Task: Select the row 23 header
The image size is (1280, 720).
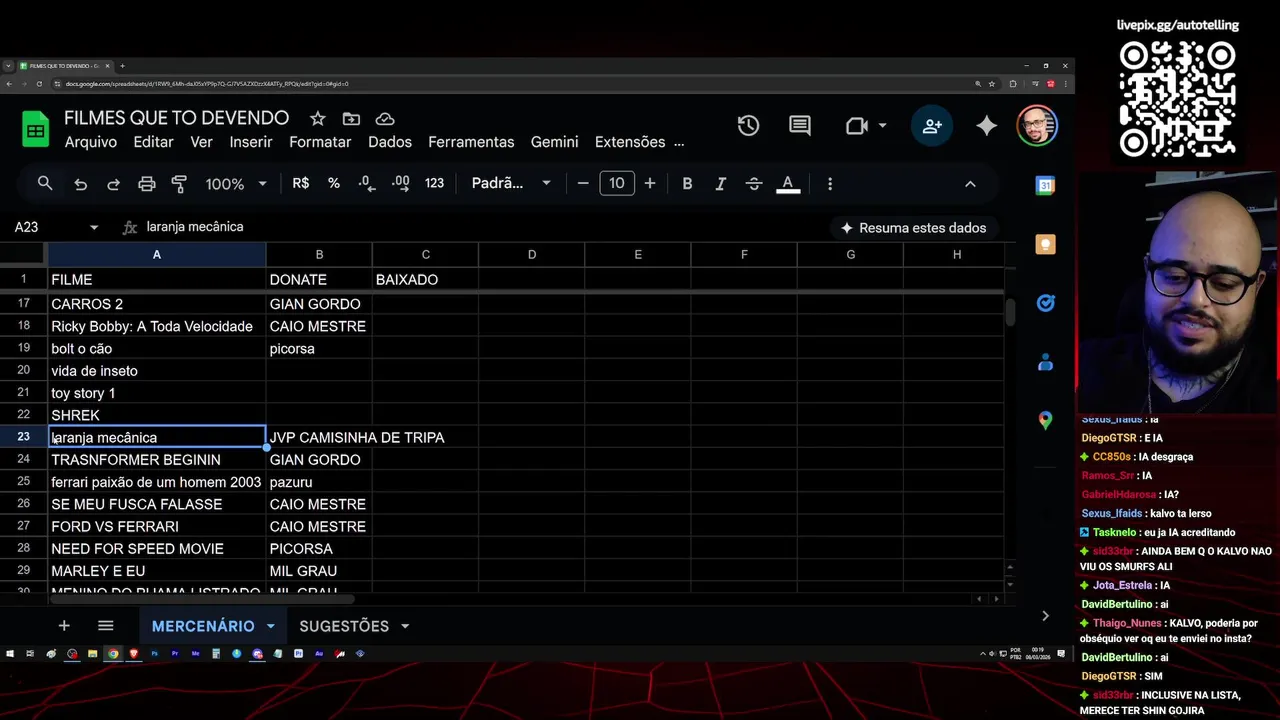Action: (24, 437)
